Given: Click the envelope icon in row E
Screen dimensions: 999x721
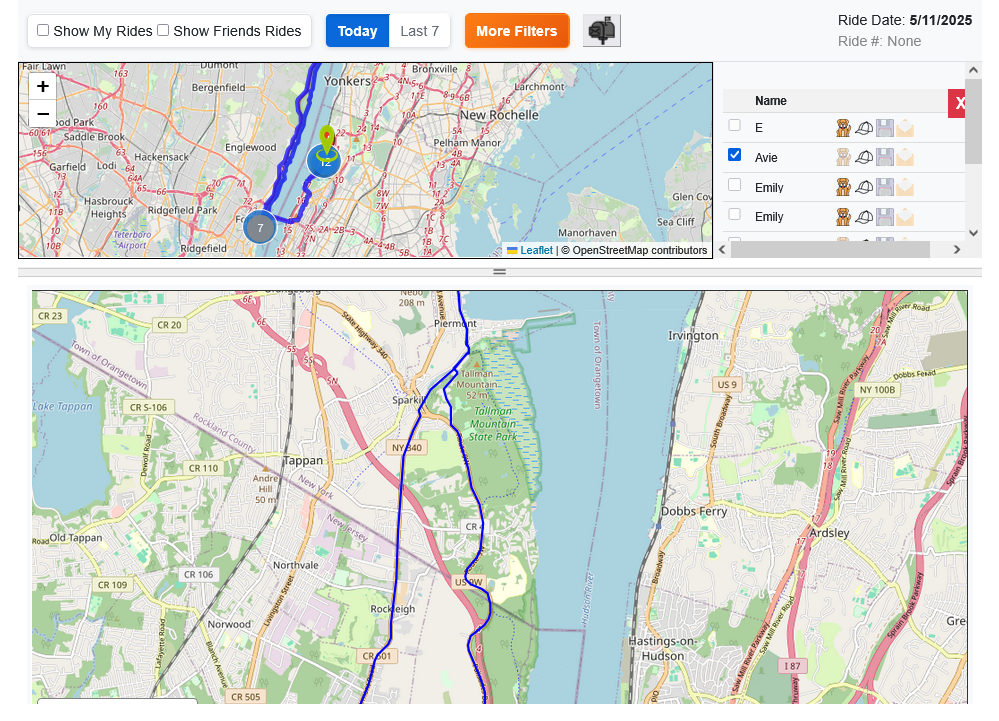Looking at the screenshot, I should [x=905, y=128].
